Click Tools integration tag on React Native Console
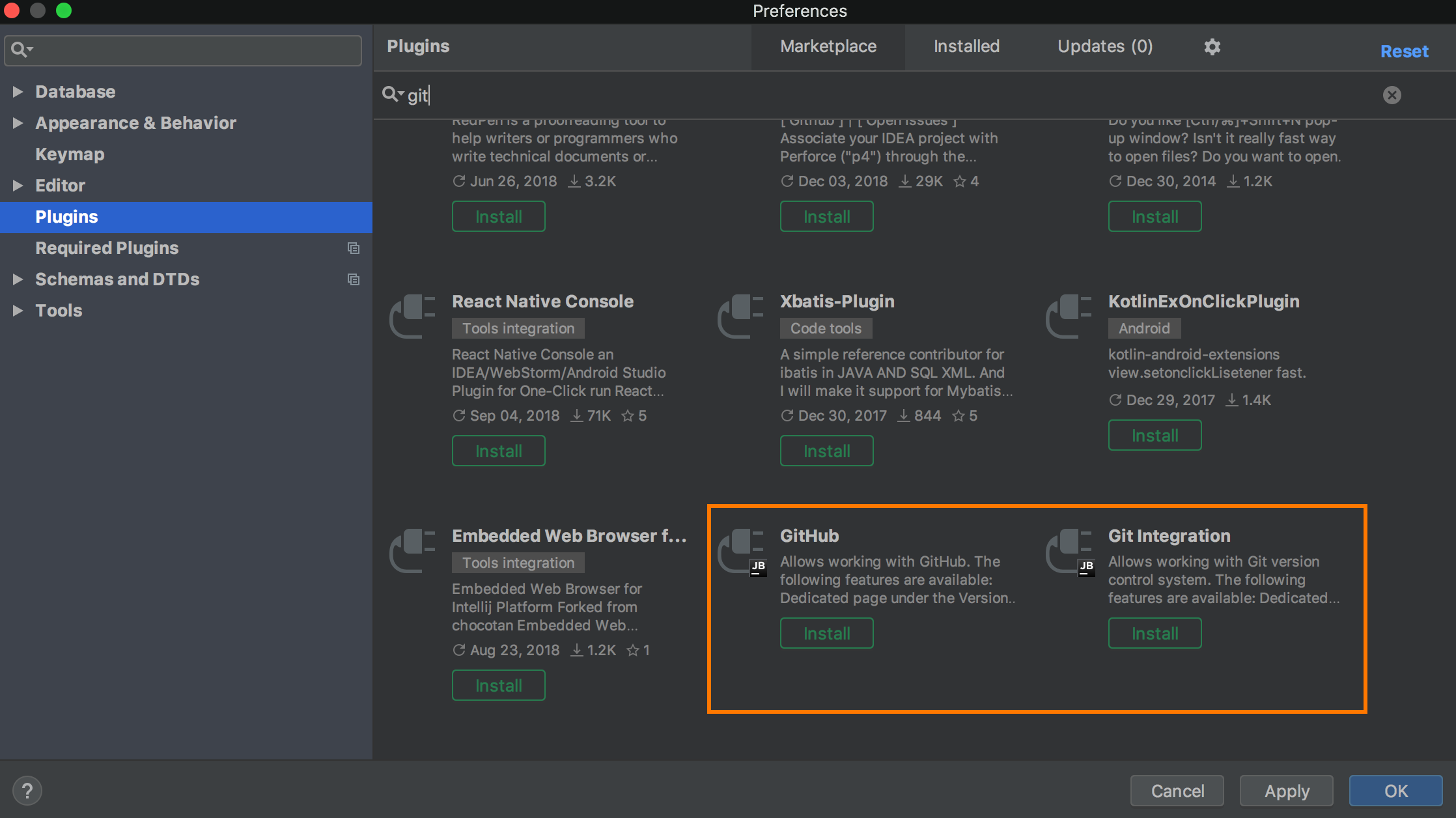The width and height of the screenshot is (1456, 818). click(x=518, y=328)
